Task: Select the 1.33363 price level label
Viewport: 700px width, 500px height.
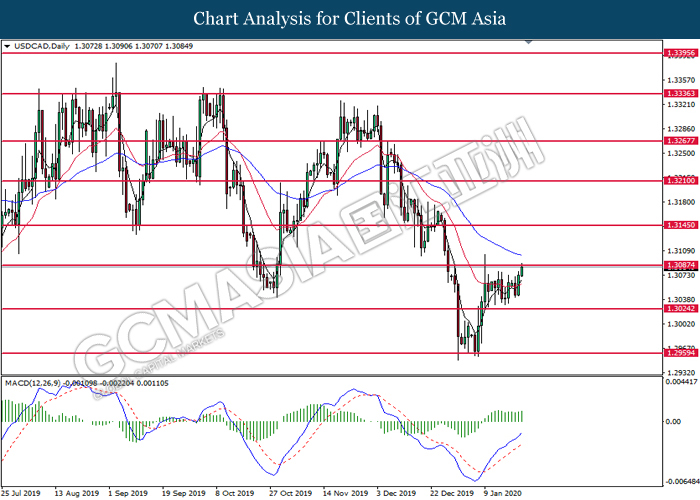Action: coord(680,93)
